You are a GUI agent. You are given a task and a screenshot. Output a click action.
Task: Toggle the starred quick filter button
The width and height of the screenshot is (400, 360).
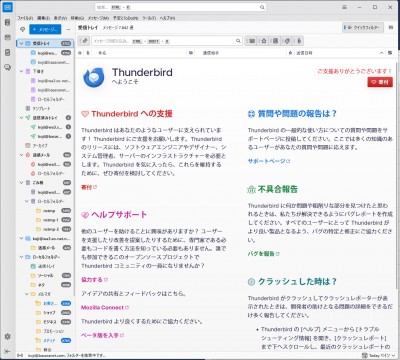click(264, 41)
